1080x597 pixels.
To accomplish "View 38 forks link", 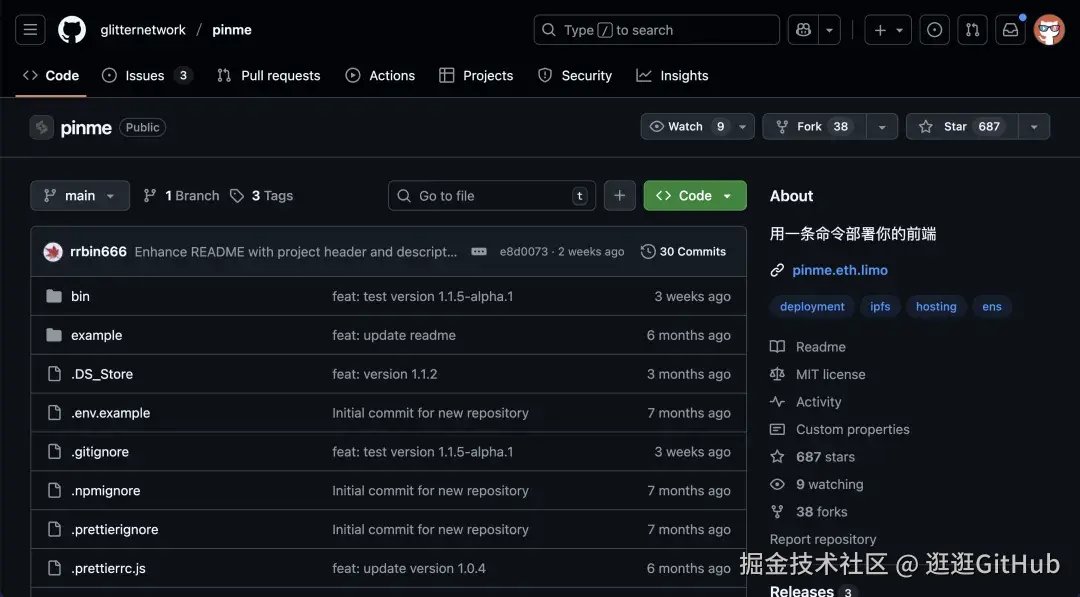I will tap(809, 512).
